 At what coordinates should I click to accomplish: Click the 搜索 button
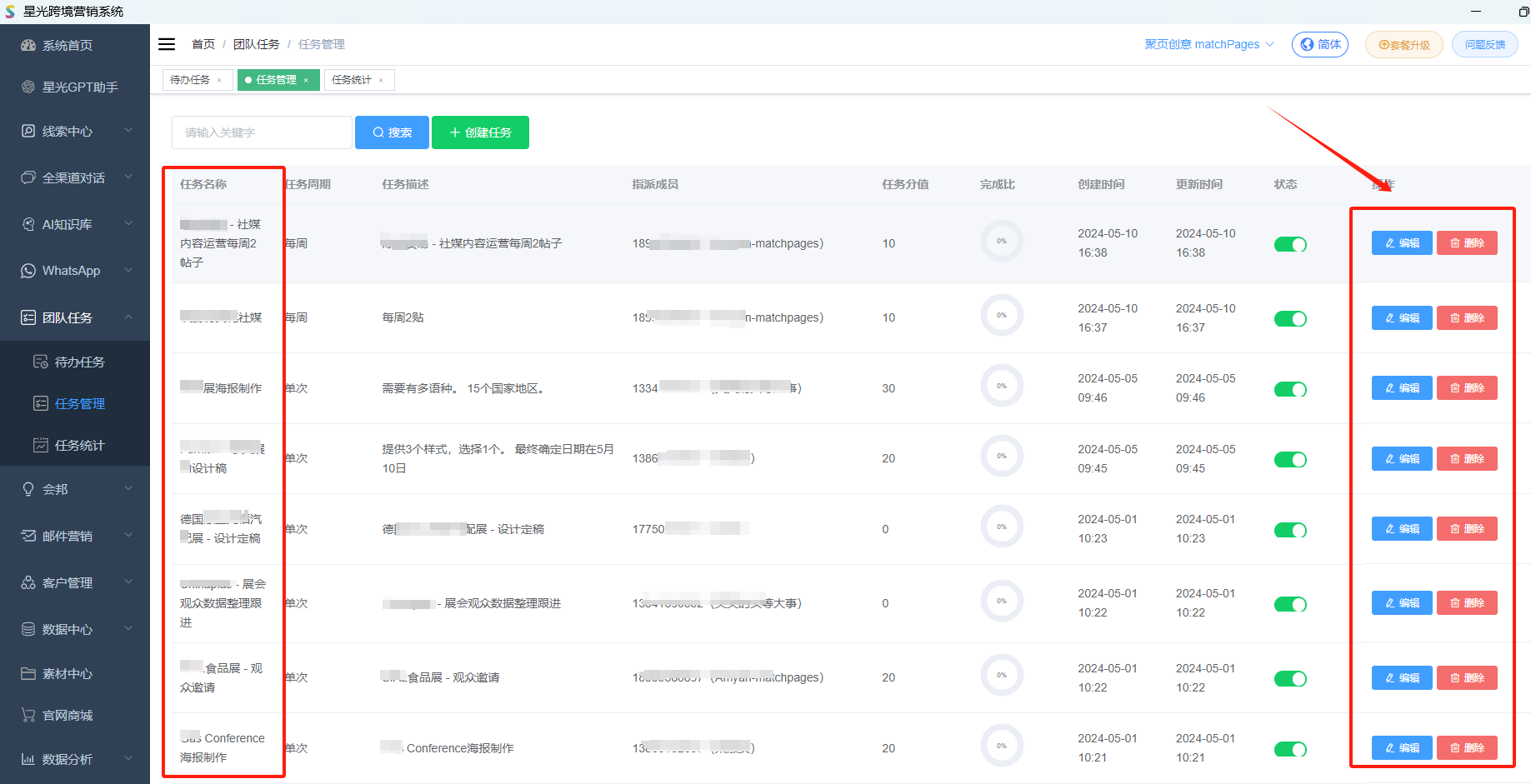[x=392, y=132]
